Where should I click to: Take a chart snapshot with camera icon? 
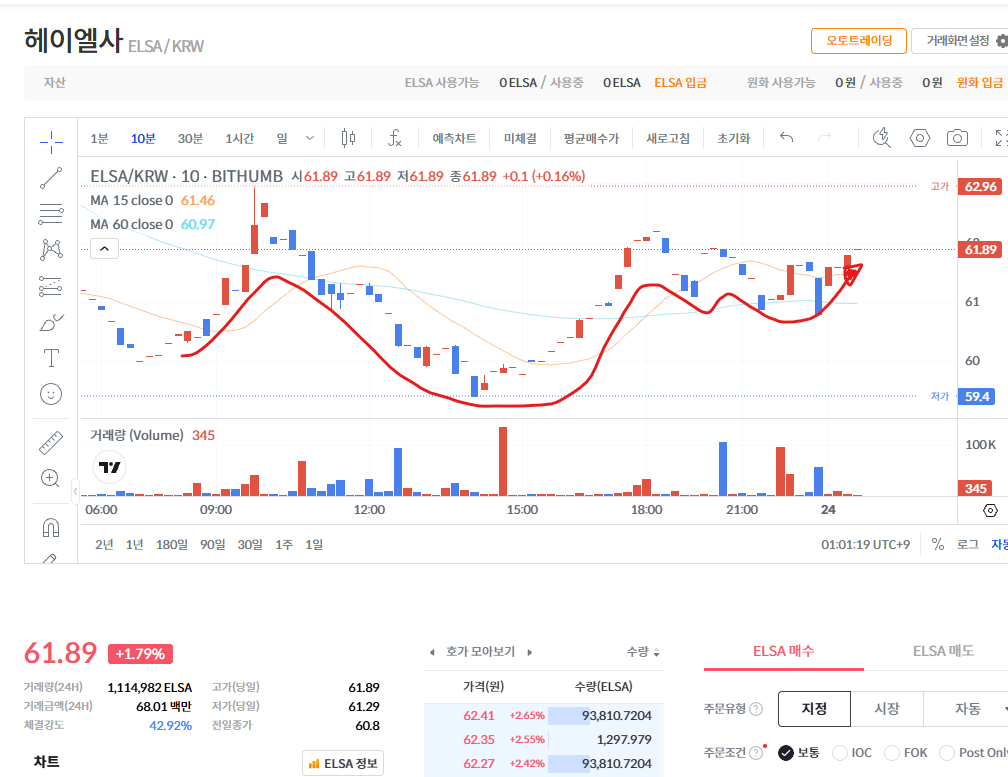pos(957,138)
